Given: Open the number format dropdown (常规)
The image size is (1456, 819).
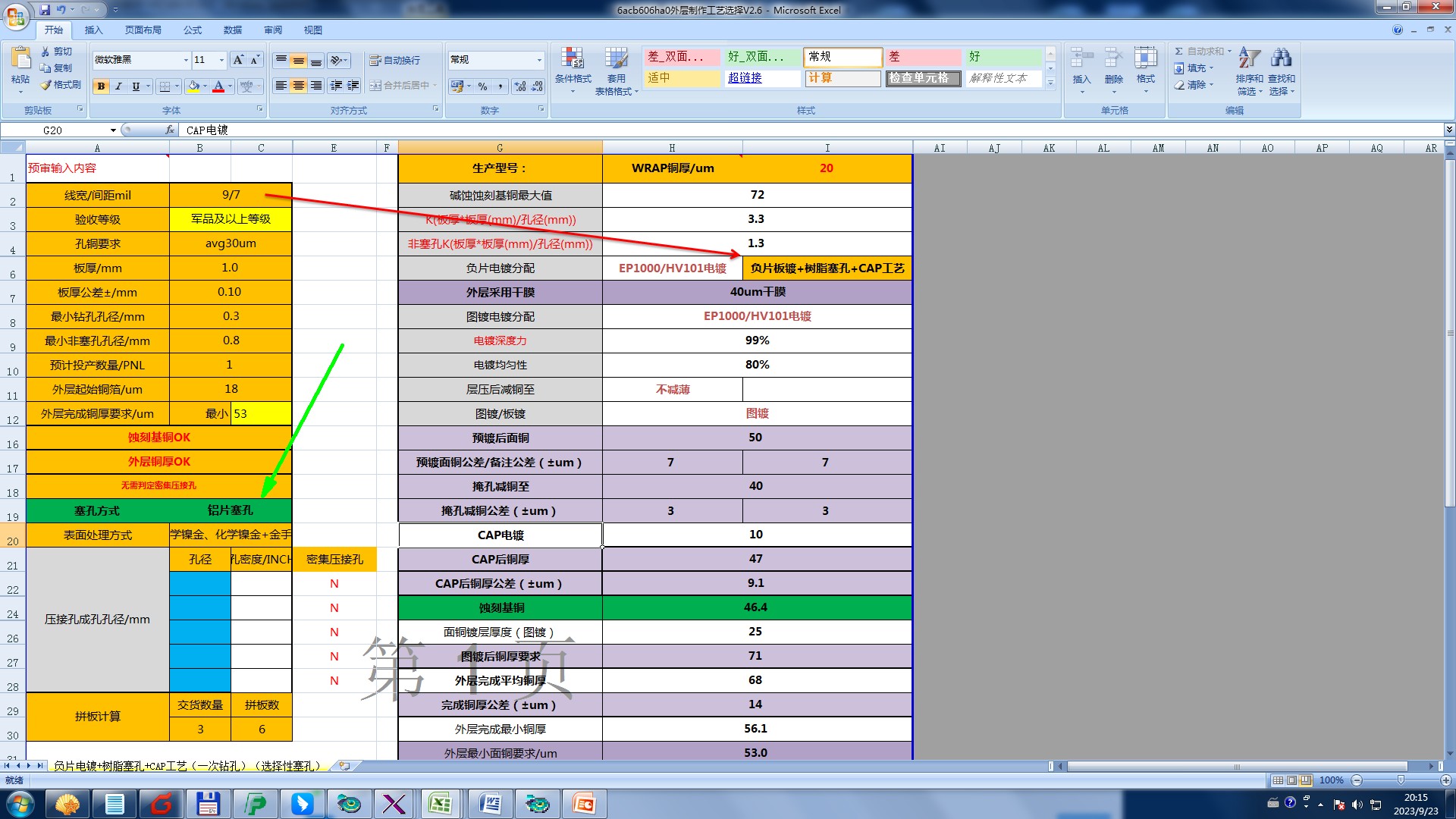Looking at the screenshot, I should coord(539,60).
